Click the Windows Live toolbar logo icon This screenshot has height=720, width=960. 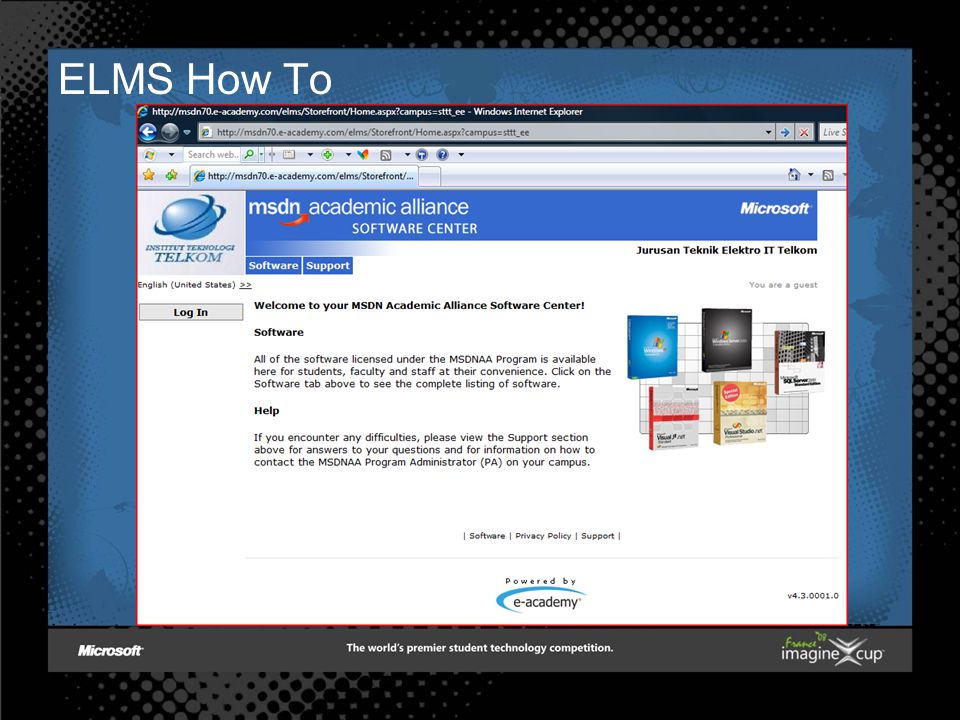click(x=150, y=155)
